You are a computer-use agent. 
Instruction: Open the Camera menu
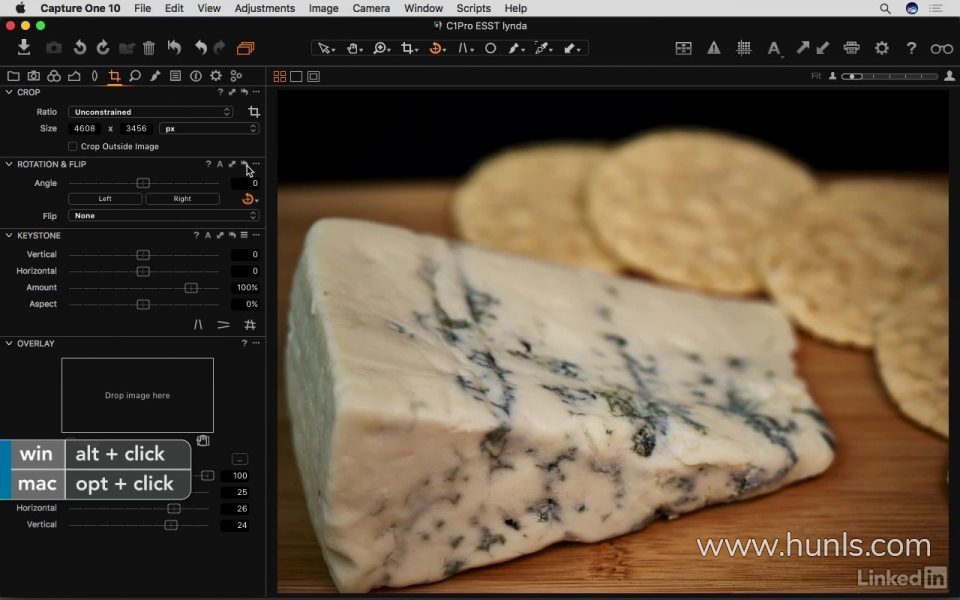371,8
